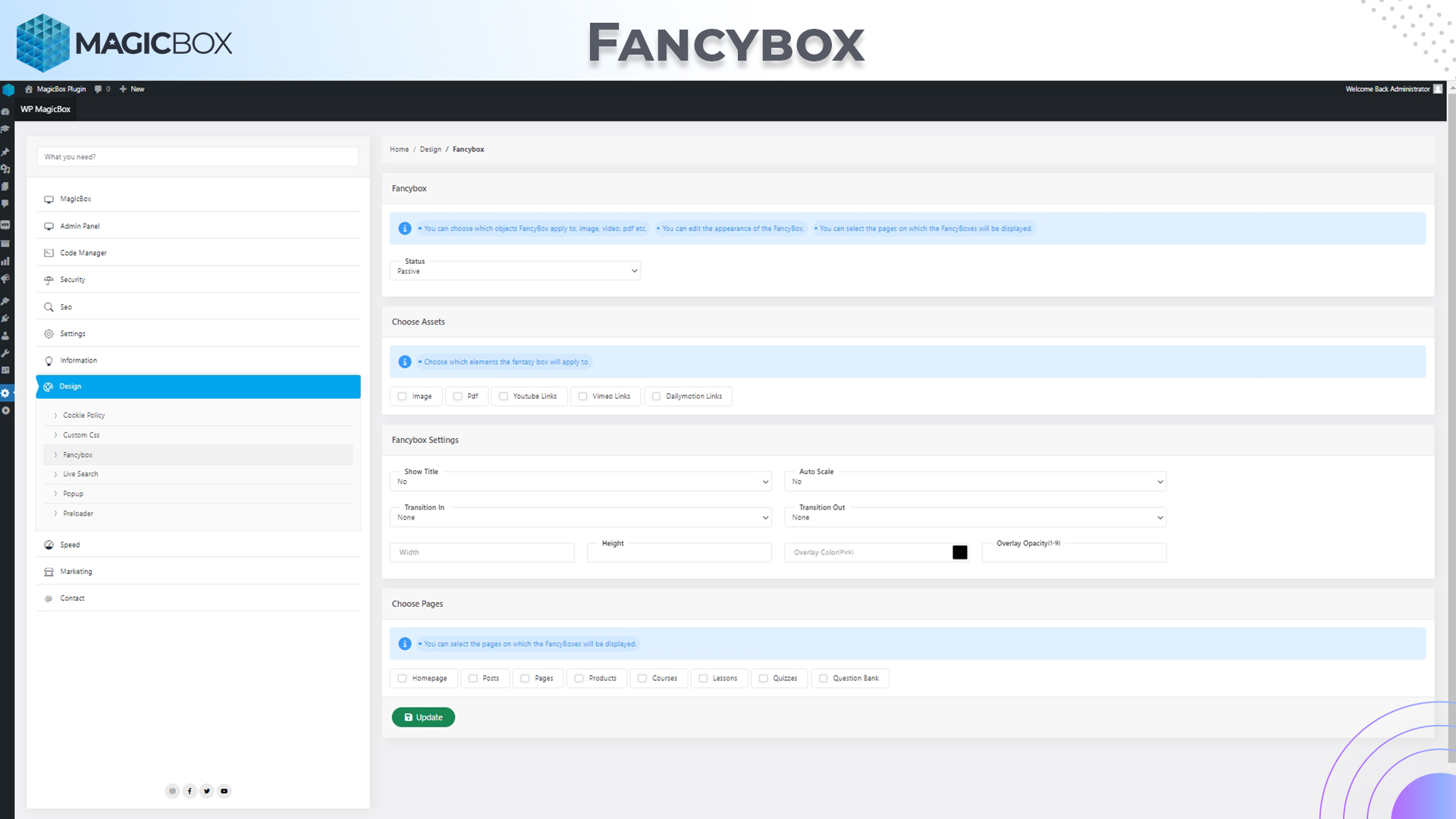Open comments bubble icon in admin bar

coord(98,89)
